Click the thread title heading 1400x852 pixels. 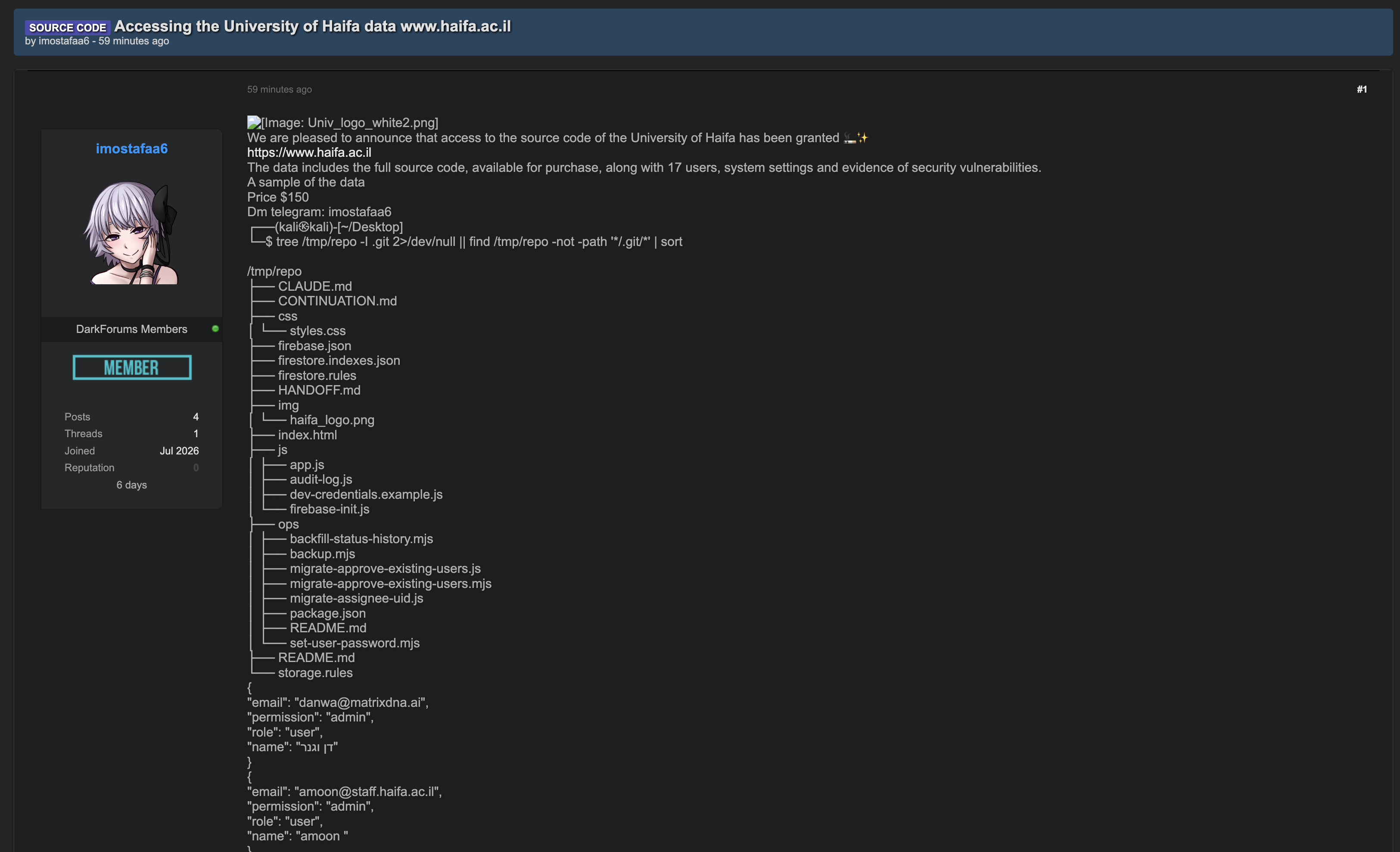tap(312, 26)
